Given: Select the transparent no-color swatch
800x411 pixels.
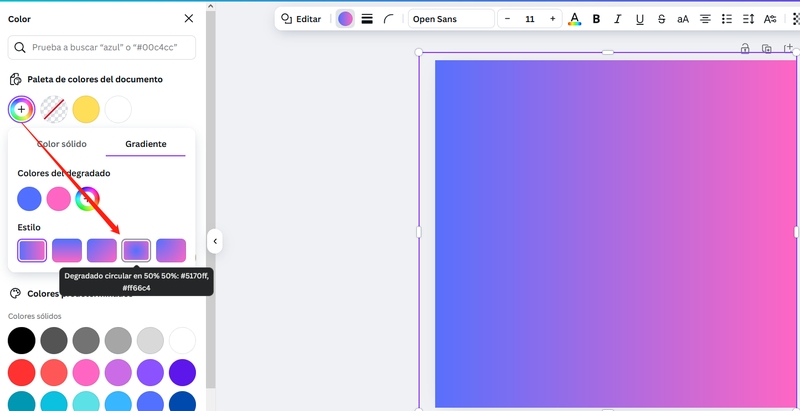Looking at the screenshot, I should (54, 109).
